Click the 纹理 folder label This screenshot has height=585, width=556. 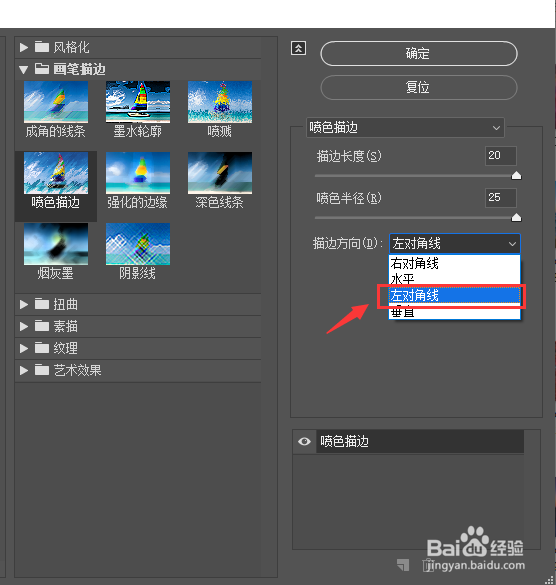(x=66, y=348)
